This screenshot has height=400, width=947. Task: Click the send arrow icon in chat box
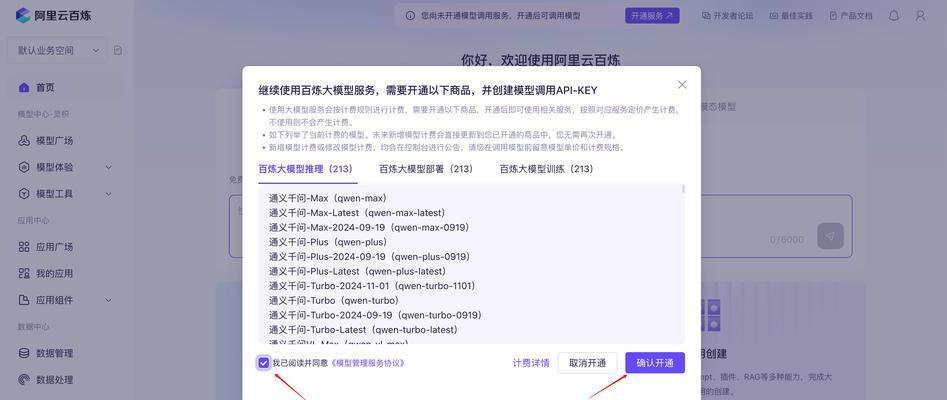click(x=830, y=236)
